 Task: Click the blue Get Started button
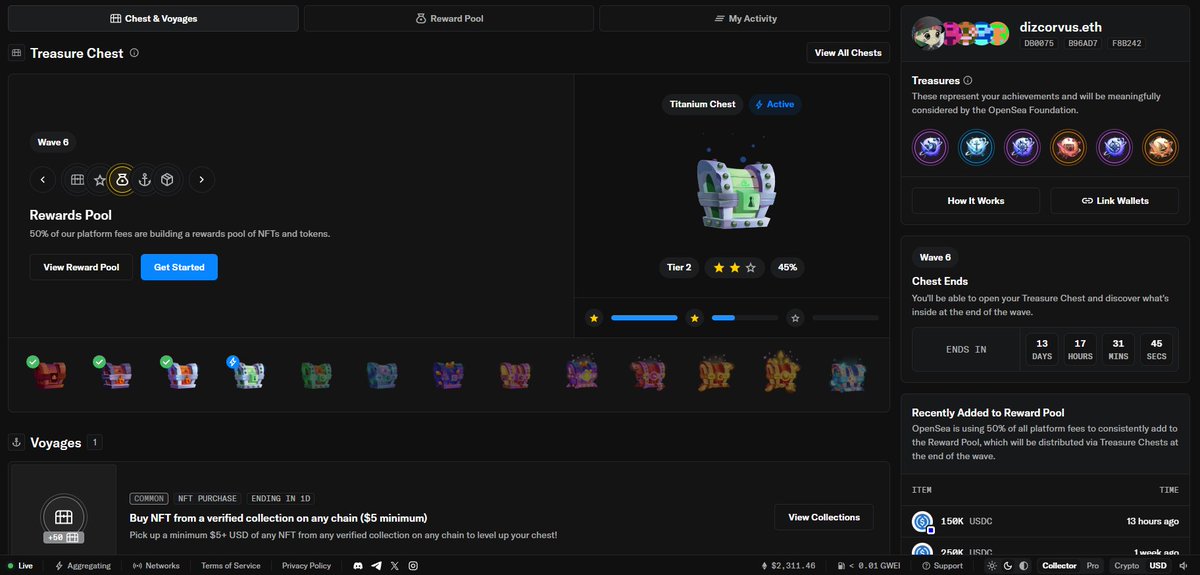(179, 267)
